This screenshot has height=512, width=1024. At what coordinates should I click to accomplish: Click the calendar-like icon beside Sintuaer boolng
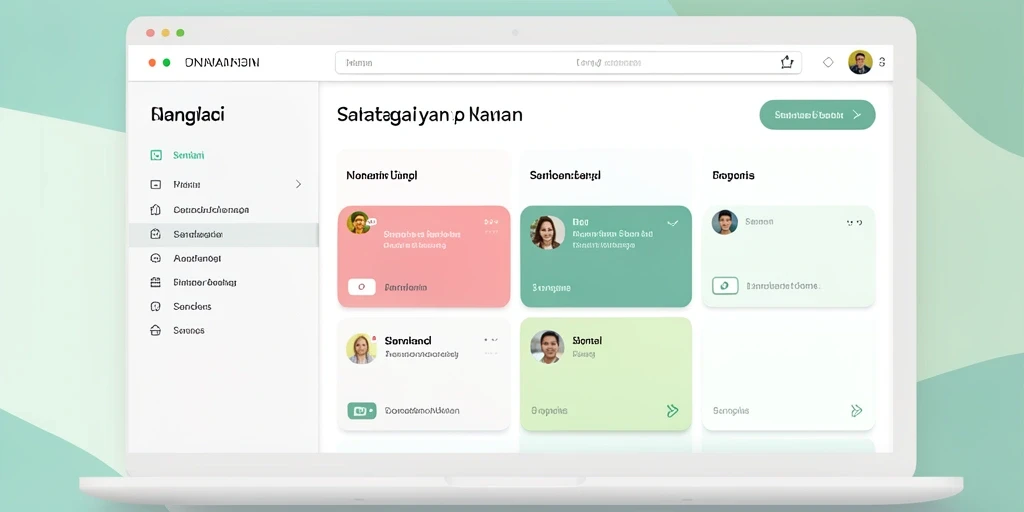155,282
